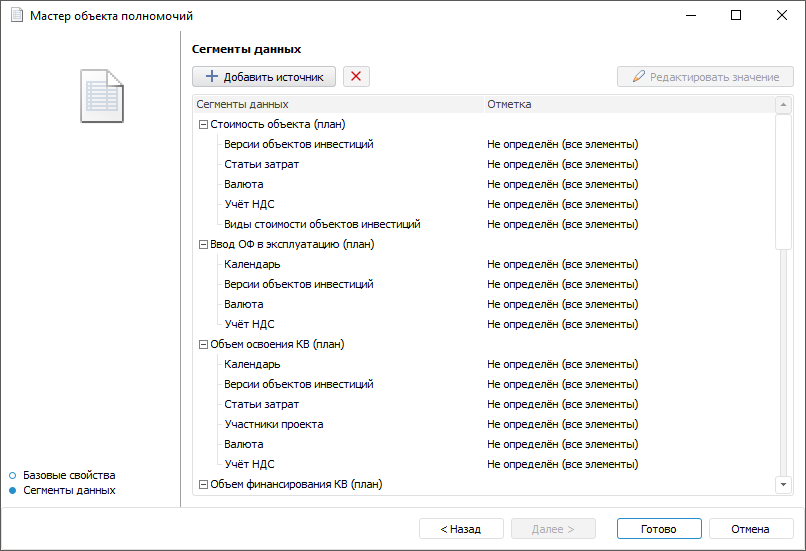The height and width of the screenshot is (551, 806).
Task: Minimize the wizard window
Action: coord(690,16)
